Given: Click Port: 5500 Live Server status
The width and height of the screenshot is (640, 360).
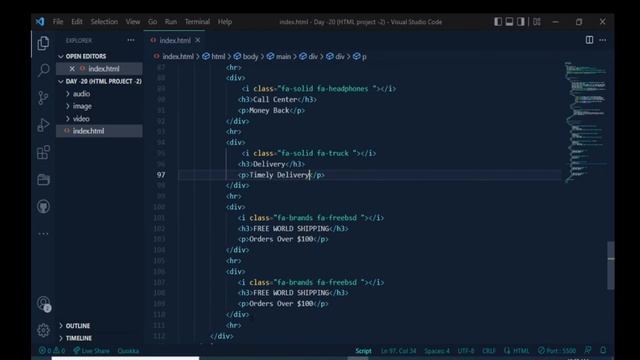Looking at the screenshot, I should click(x=557, y=351).
